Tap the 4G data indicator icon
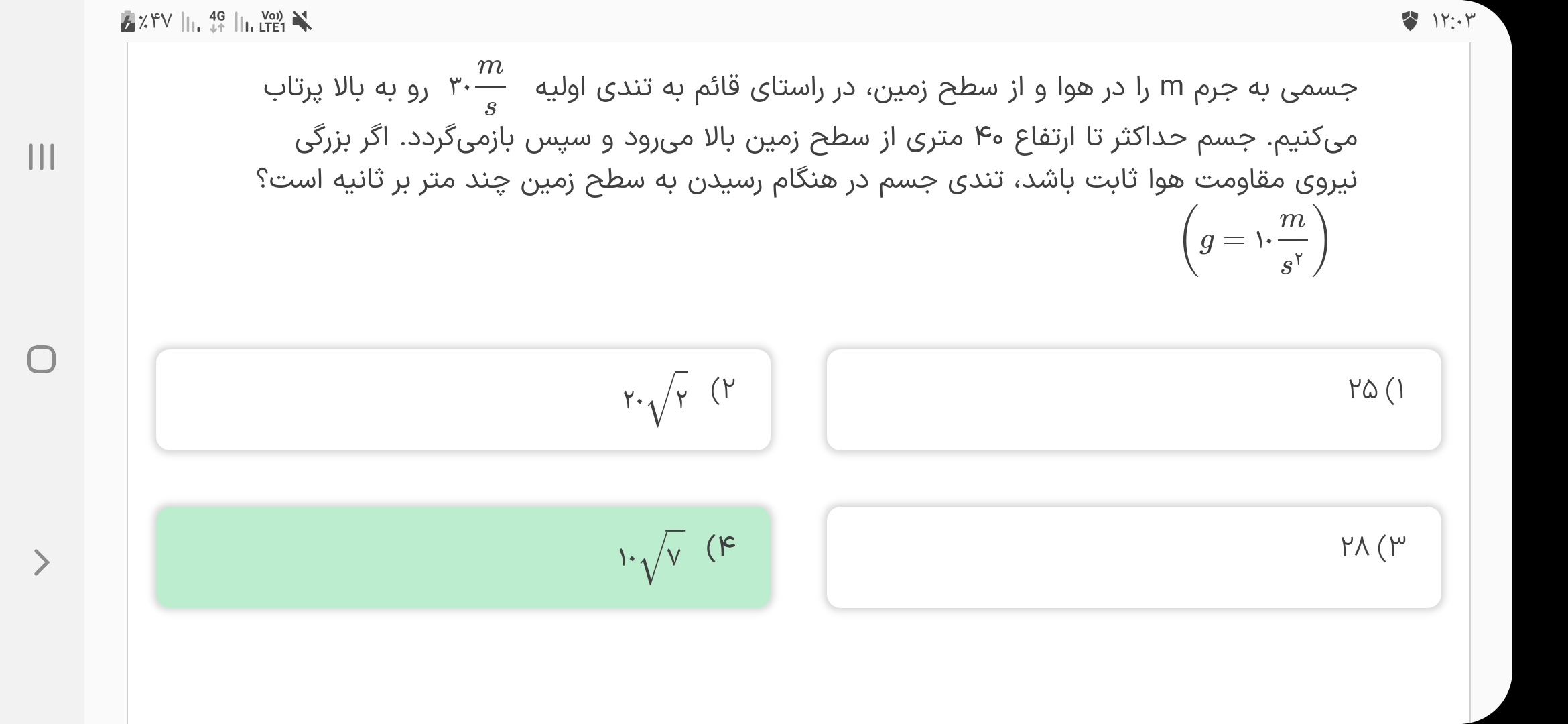 point(217,21)
